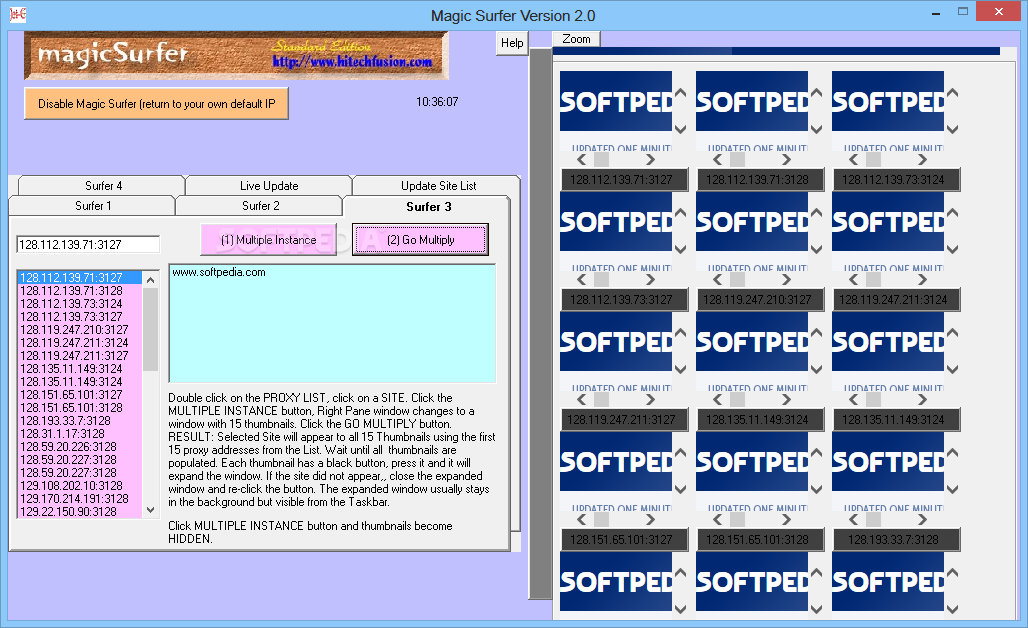
Task: Click left arrow under thumbnail above 128.112.139.71:3127 button
Action: coord(582,159)
